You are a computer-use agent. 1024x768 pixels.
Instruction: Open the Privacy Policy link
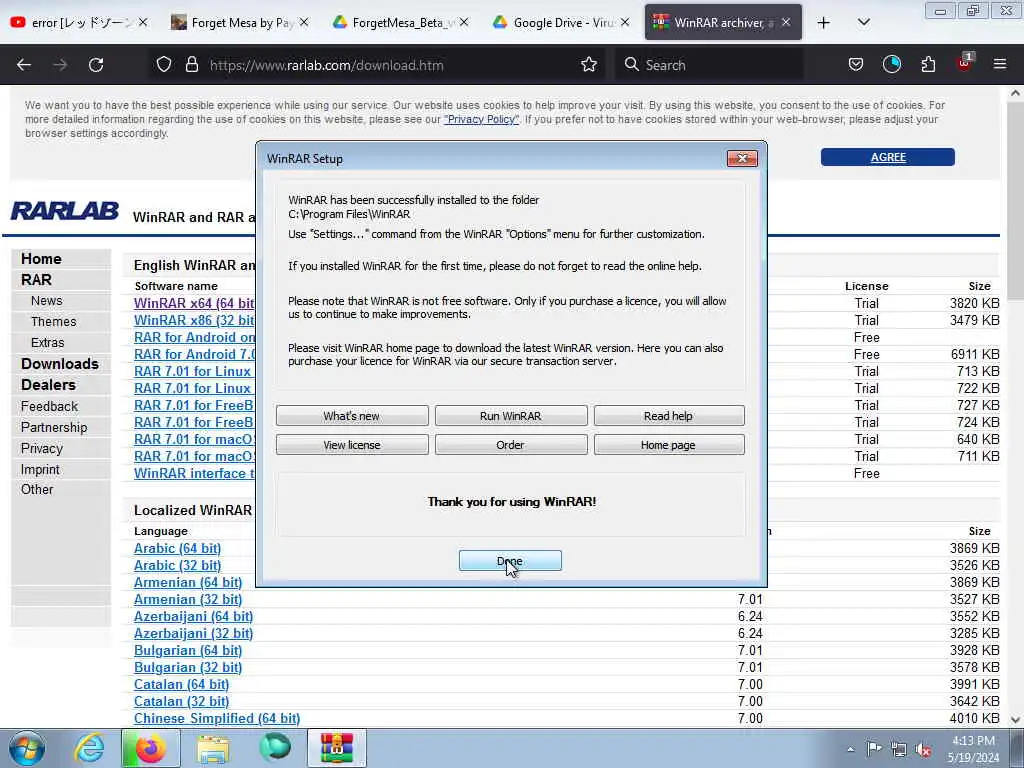click(x=481, y=120)
